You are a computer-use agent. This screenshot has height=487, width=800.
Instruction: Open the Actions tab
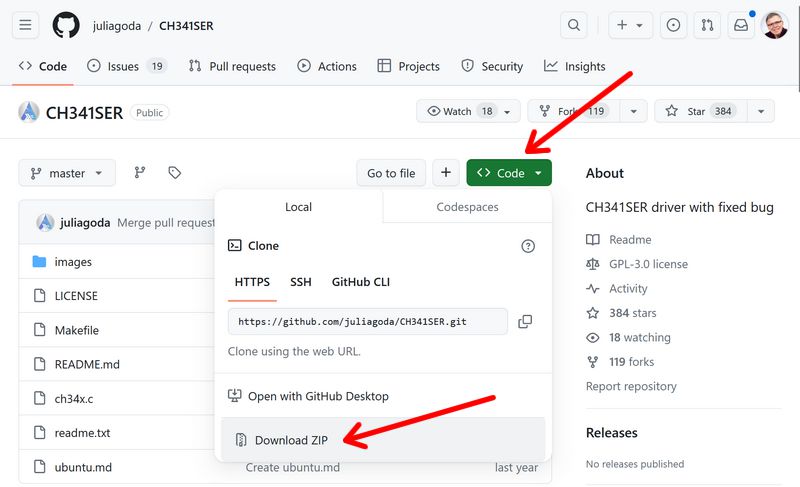pos(327,66)
